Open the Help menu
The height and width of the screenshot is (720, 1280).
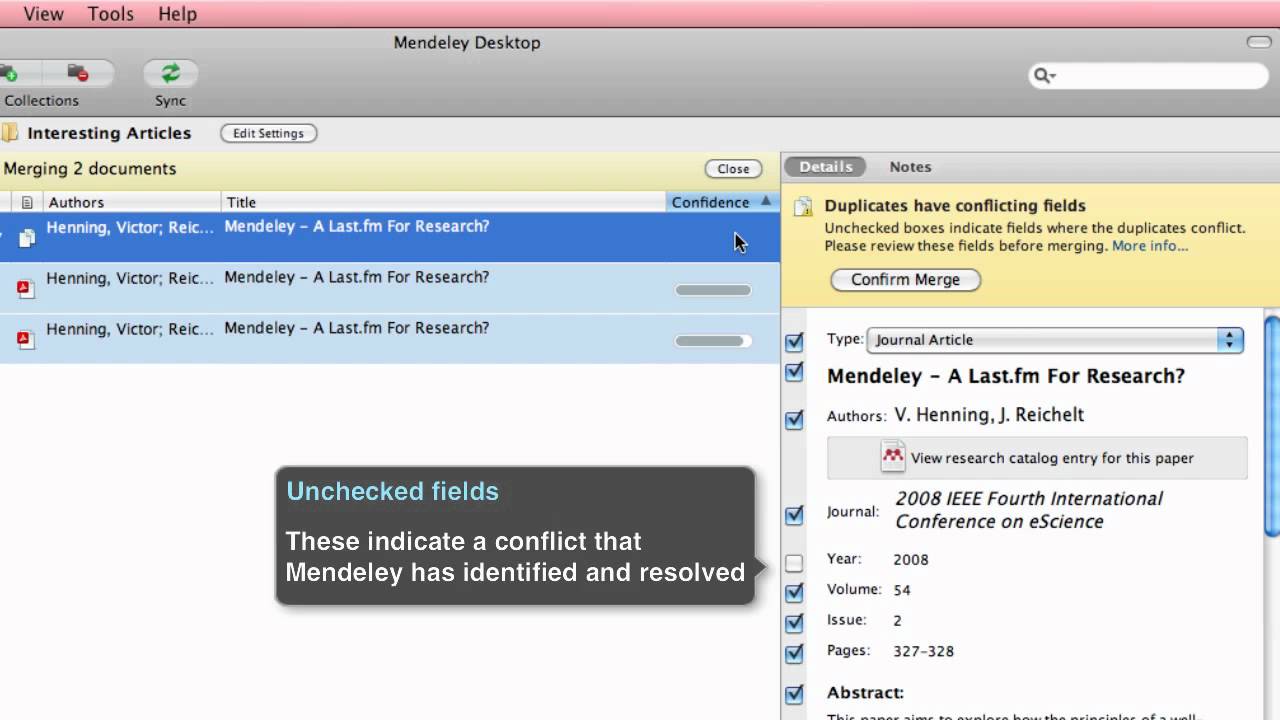(x=177, y=14)
